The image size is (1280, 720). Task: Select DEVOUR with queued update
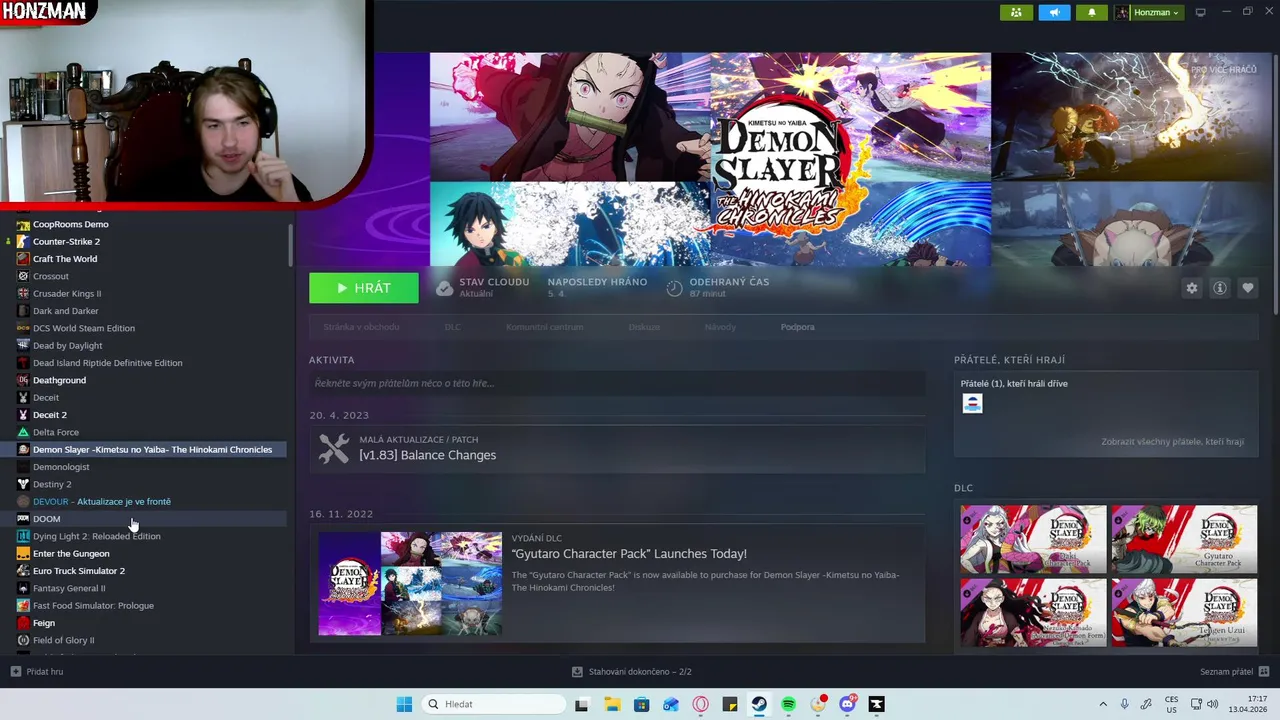click(x=102, y=502)
